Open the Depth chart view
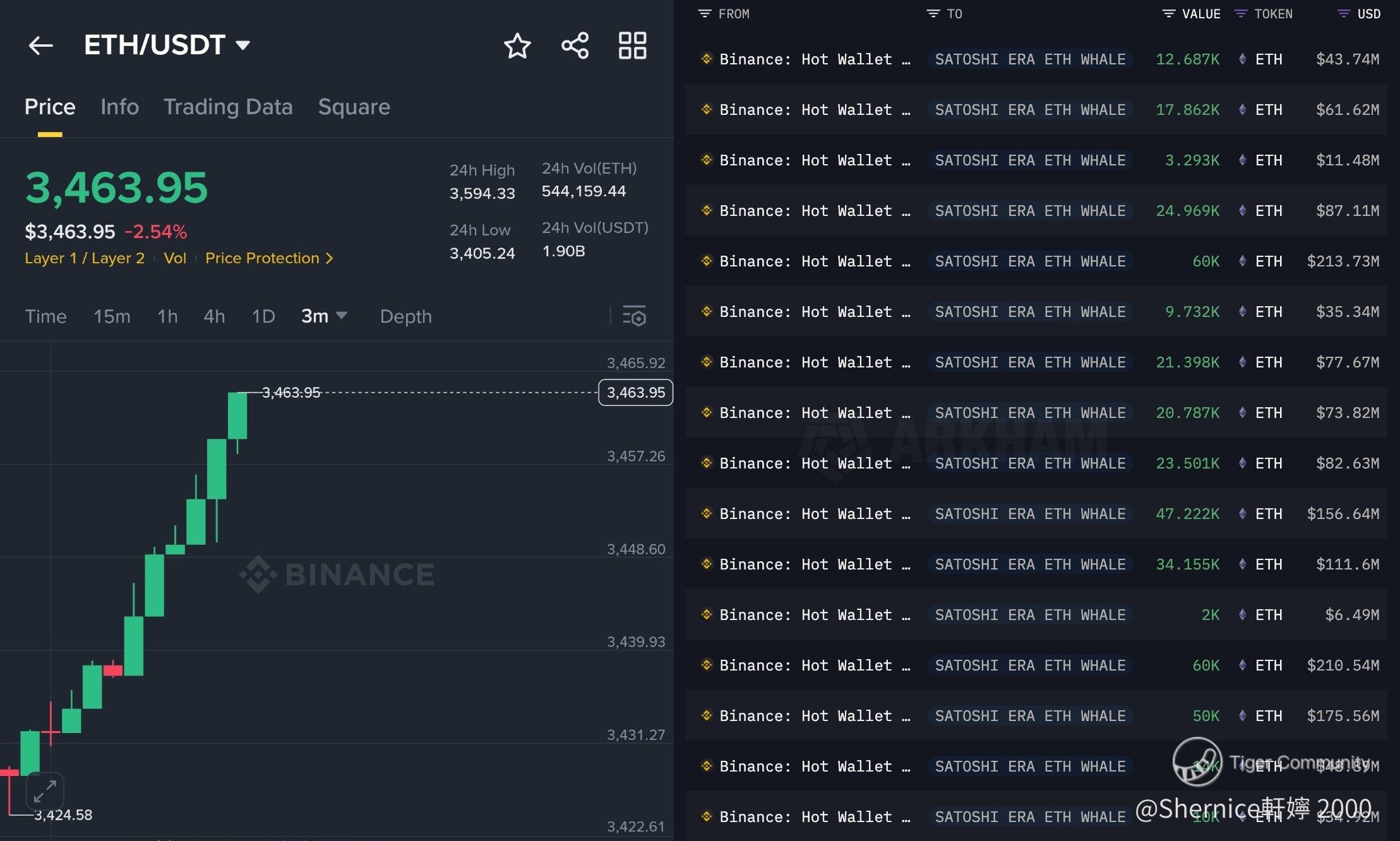The height and width of the screenshot is (841, 1400). click(405, 316)
